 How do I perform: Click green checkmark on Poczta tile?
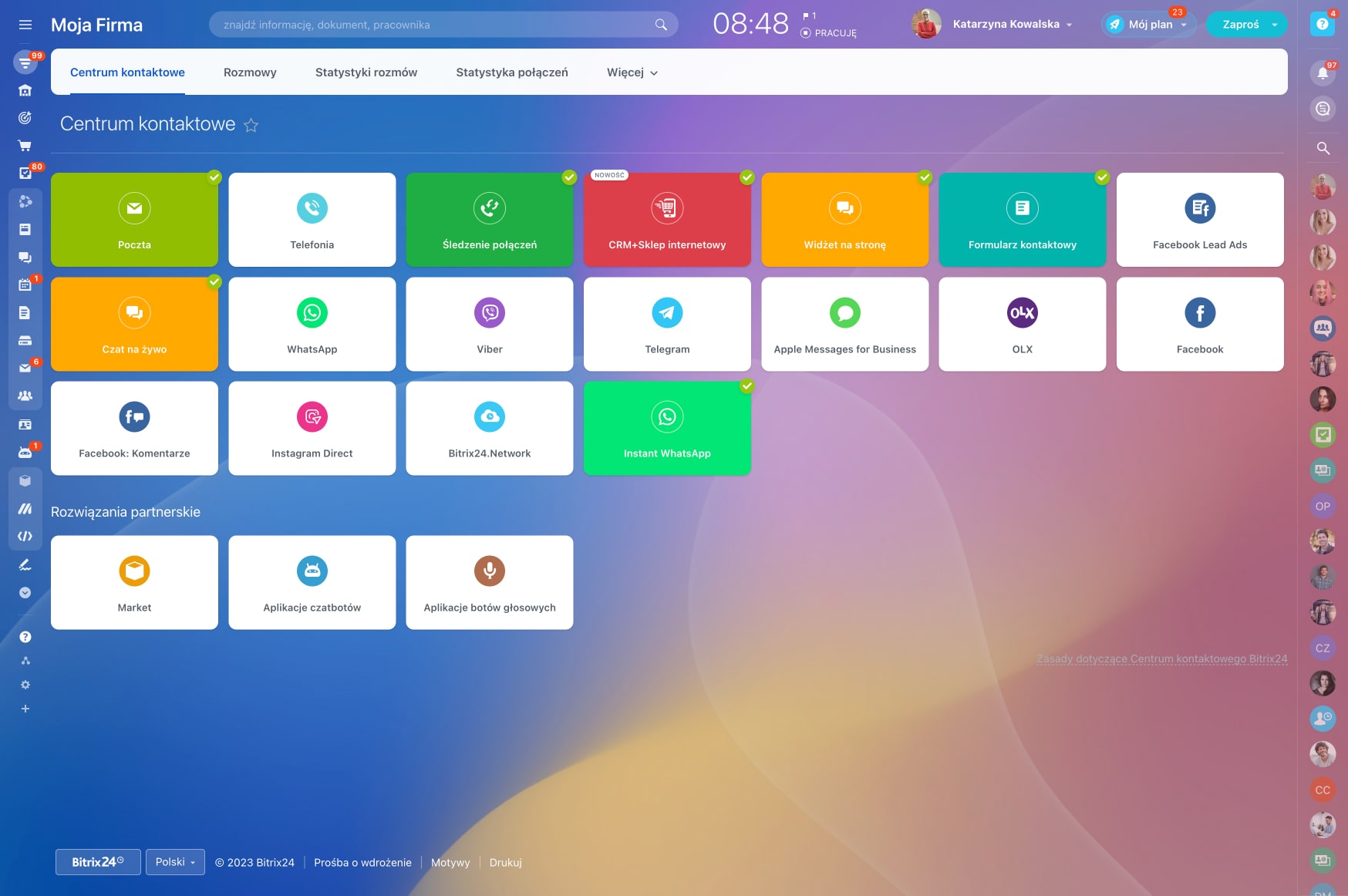click(214, 177)
